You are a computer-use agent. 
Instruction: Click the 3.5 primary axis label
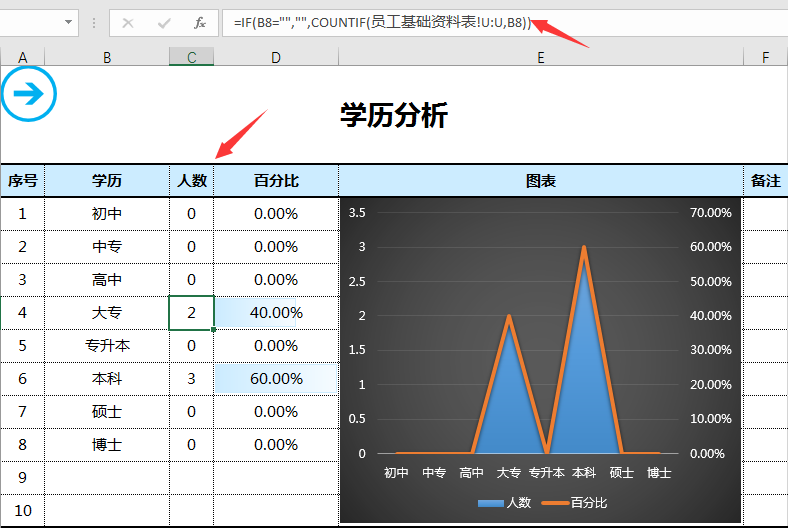click(x=357, y=213)
